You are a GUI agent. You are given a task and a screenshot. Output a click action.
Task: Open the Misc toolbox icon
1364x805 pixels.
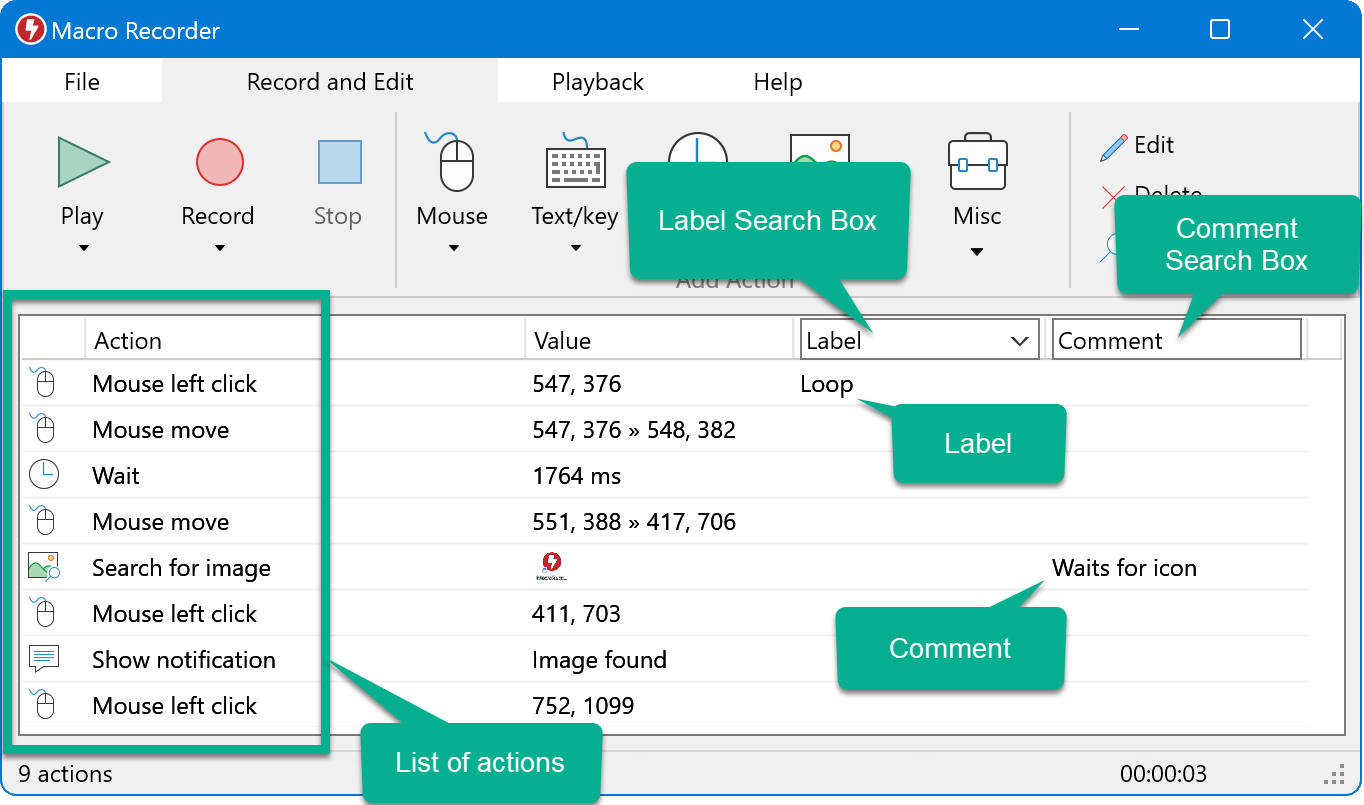(x=977, y=162)
